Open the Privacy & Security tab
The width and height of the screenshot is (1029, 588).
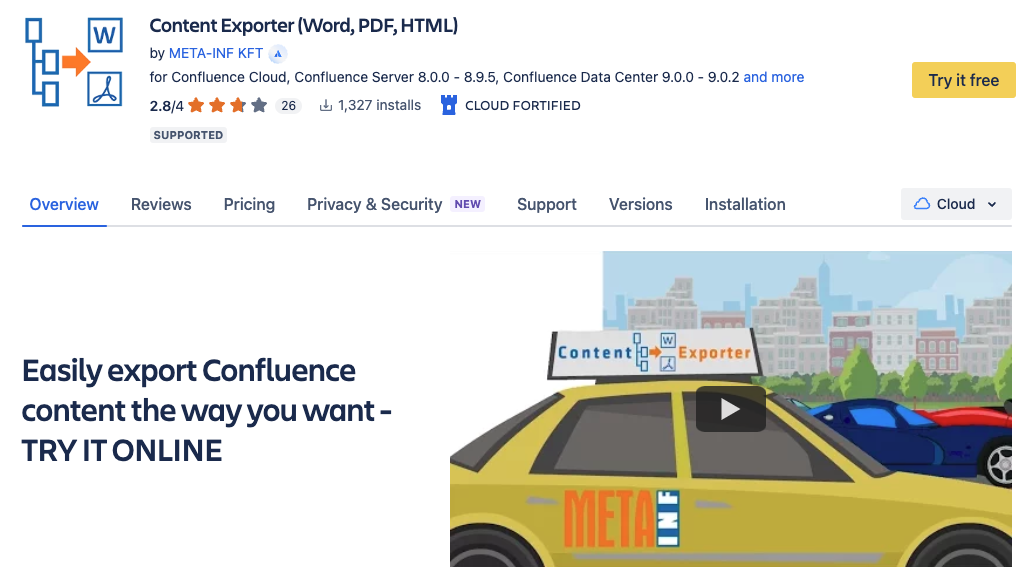click(375, 205)
